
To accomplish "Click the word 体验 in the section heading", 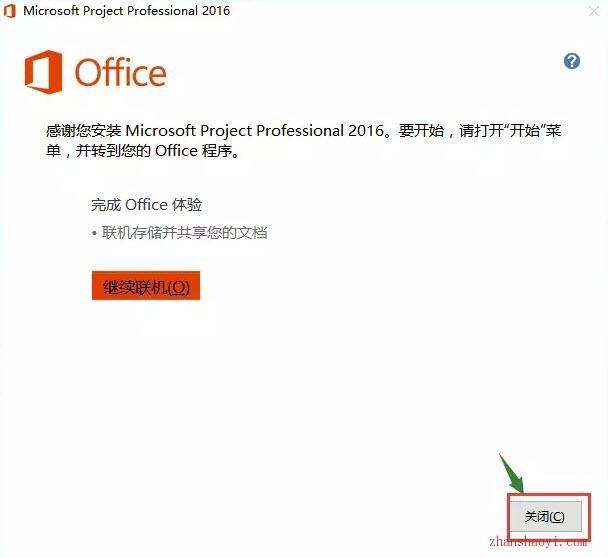I will click(x=187, y=205).
